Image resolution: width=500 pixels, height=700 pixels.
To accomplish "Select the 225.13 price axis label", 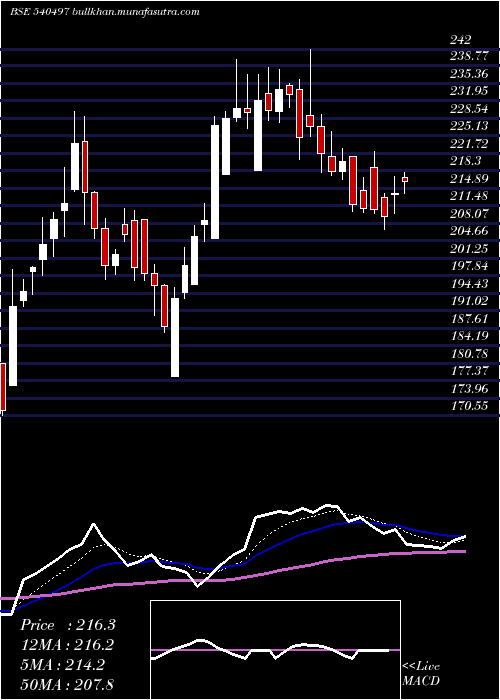I will (x=469, y=127).
